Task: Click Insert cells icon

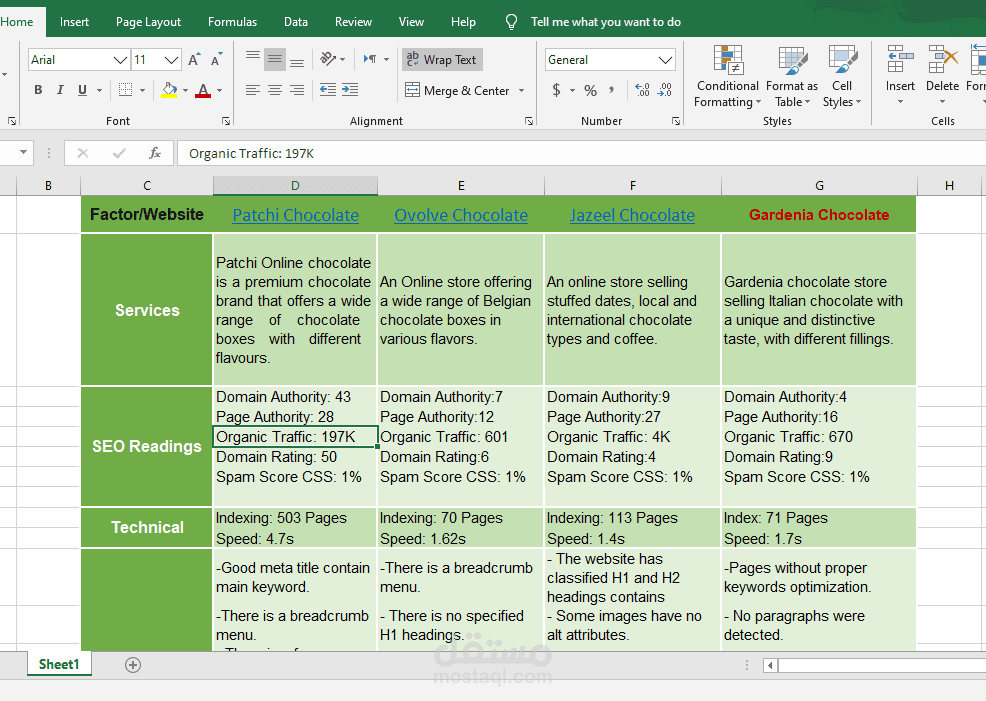Action: tap(900, 60)
